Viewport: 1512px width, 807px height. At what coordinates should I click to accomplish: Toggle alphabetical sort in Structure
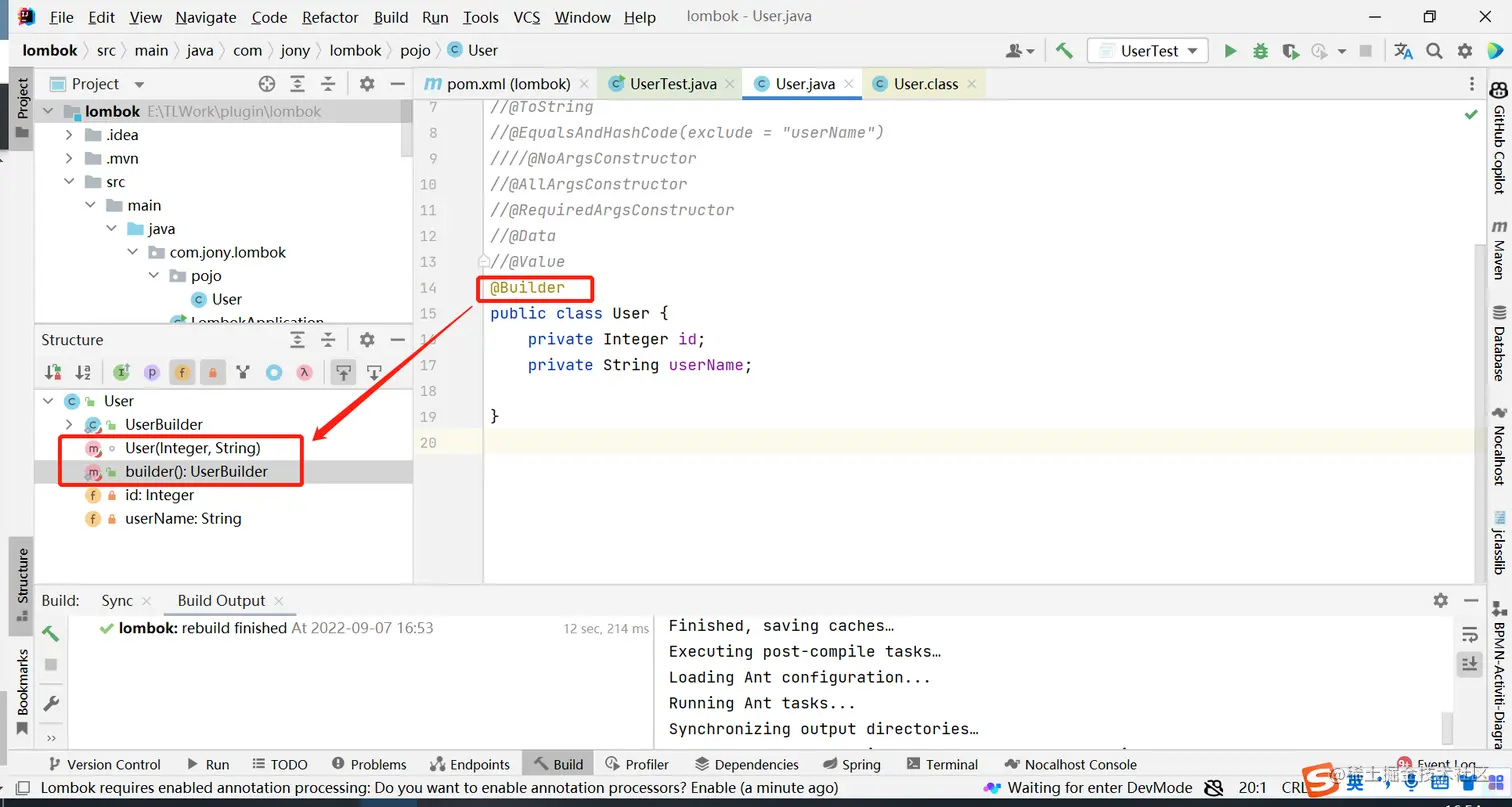(x=84, y=373)
